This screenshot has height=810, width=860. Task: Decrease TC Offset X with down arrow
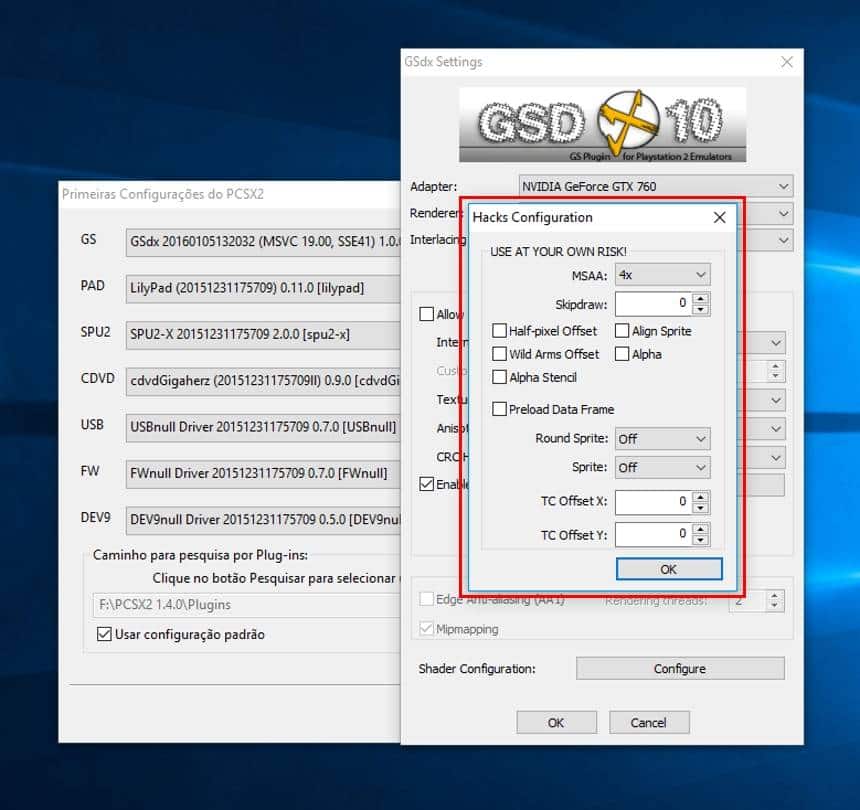point(701,508)
